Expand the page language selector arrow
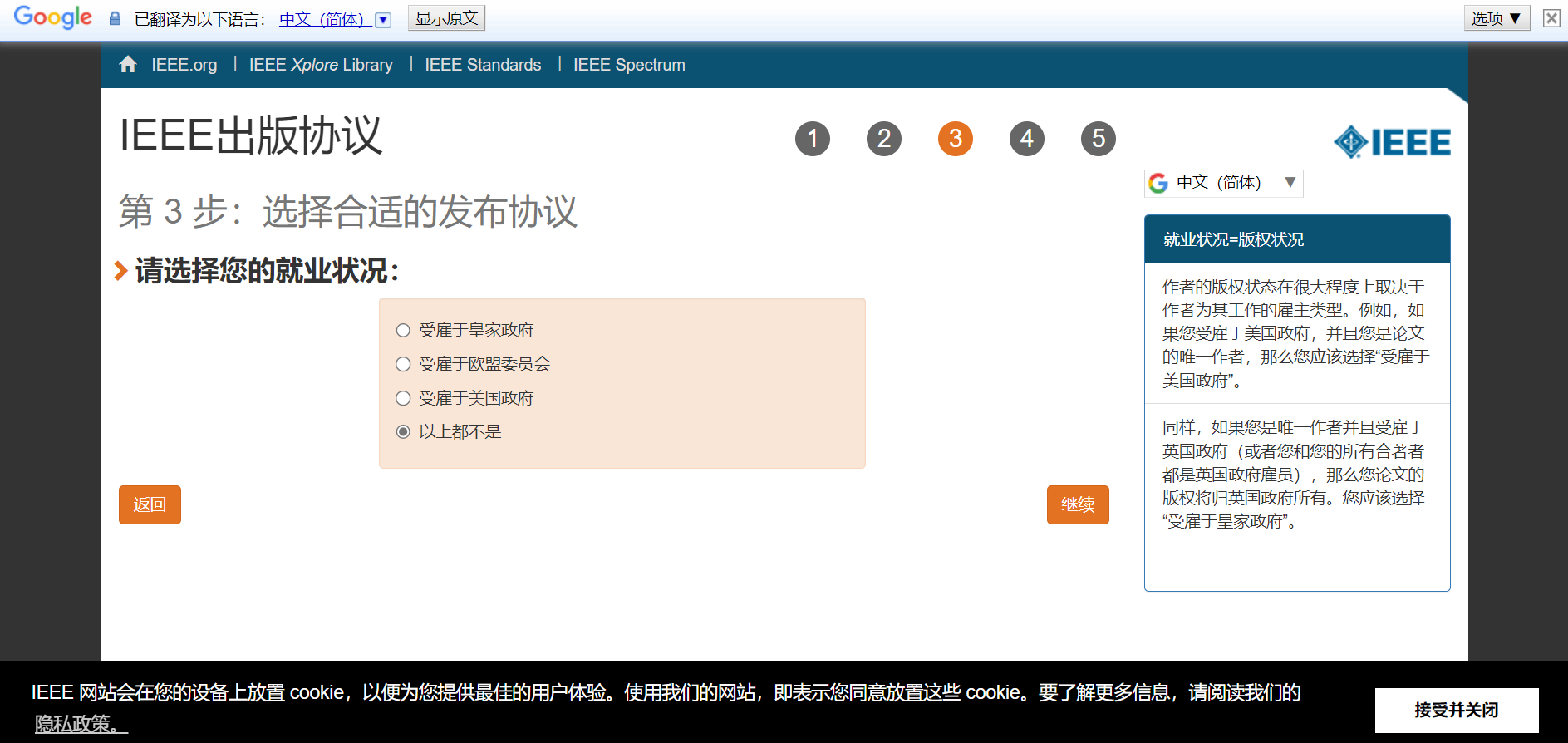This screenshot has width=1568, height=743. [1290, 182]
